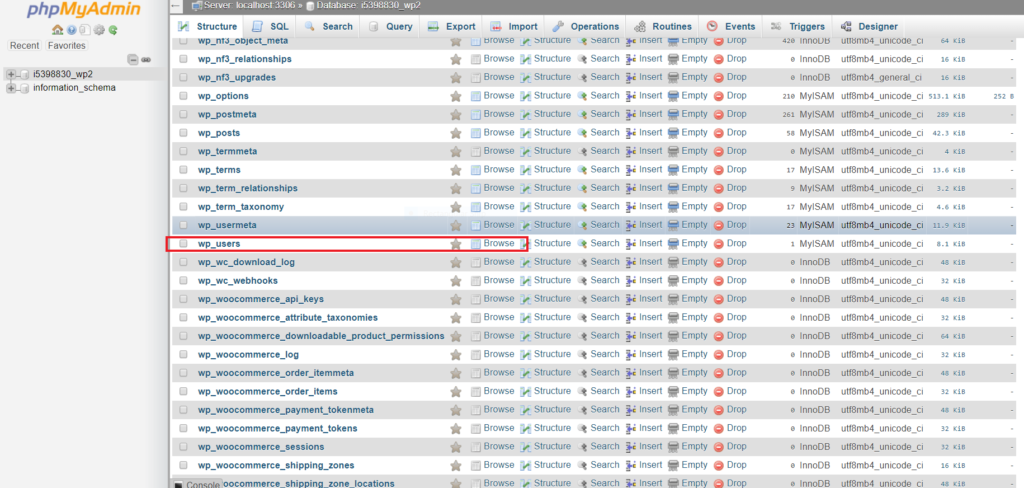Select information_schema database in sidebar
The height and width of the screenshot is (488, 1024).
[x=74, y=88]
